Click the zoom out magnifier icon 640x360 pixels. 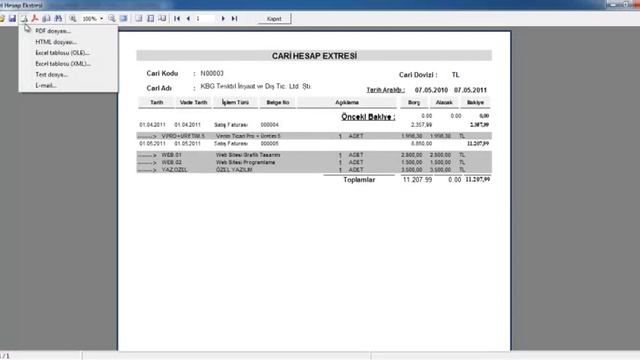point(112,18)
